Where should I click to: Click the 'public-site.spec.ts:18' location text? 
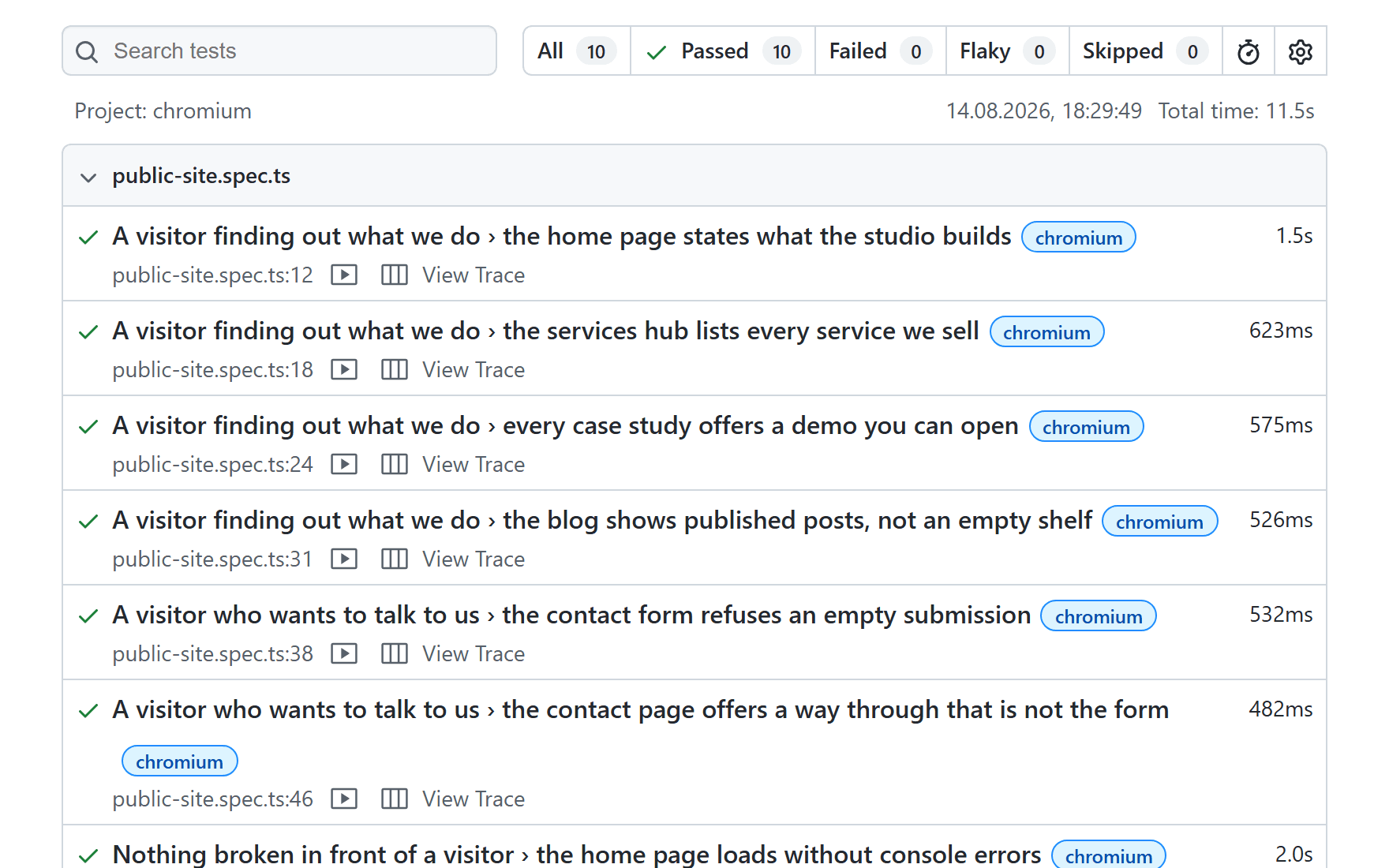click(x=213, y=370)
